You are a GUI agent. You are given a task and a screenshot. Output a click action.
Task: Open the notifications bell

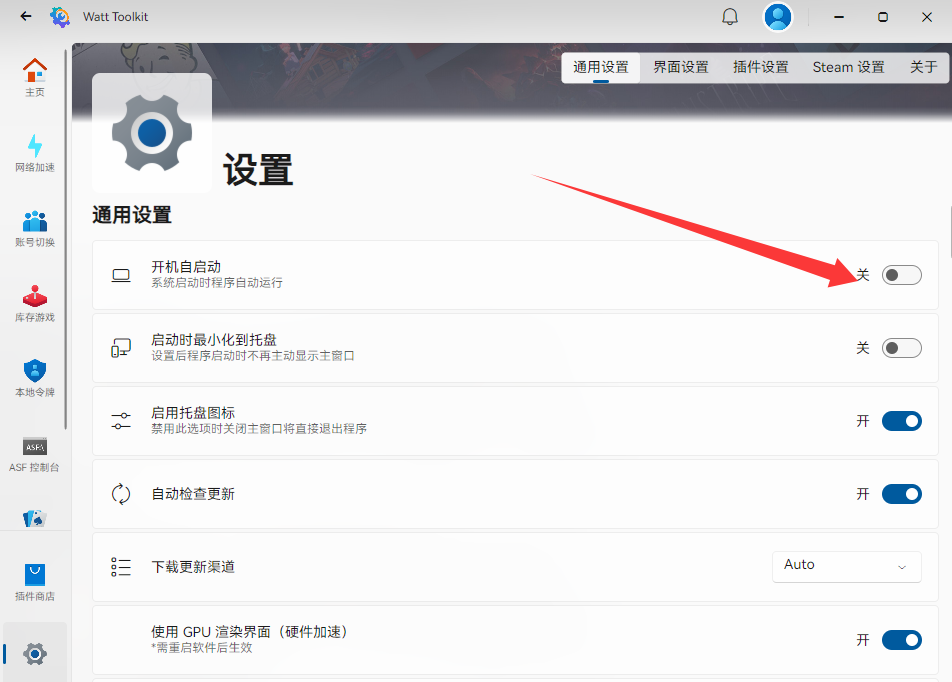[x=730, y=17]
